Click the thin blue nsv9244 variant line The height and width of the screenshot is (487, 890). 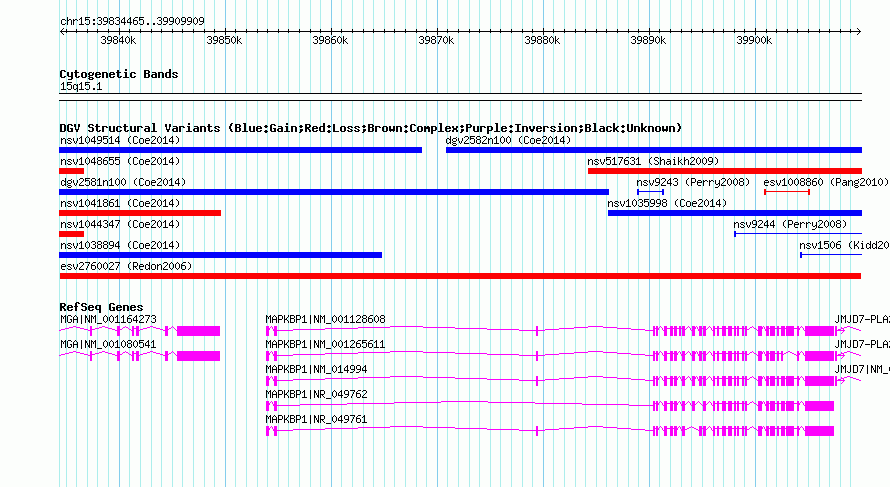point(798,234)
